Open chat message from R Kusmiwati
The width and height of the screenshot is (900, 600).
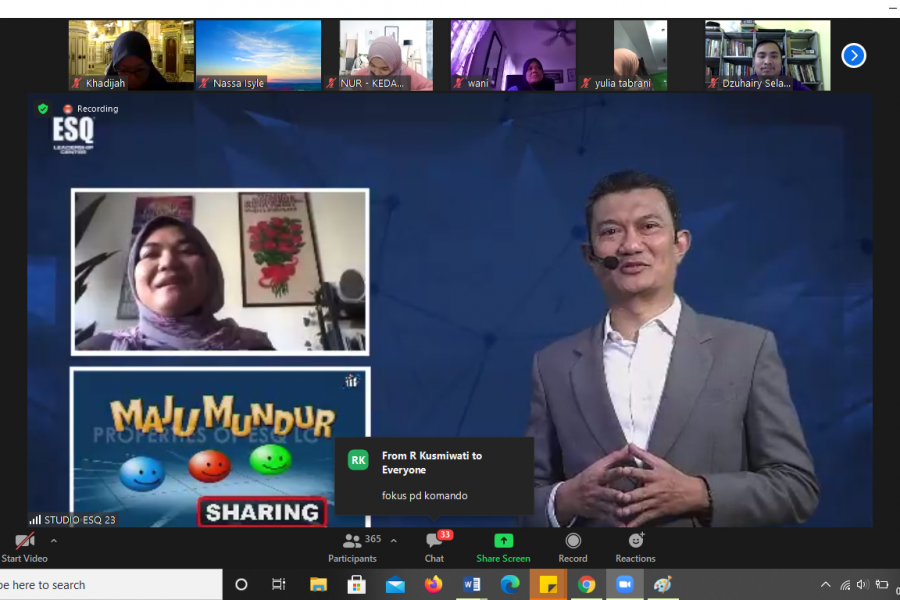click(434, 475)
